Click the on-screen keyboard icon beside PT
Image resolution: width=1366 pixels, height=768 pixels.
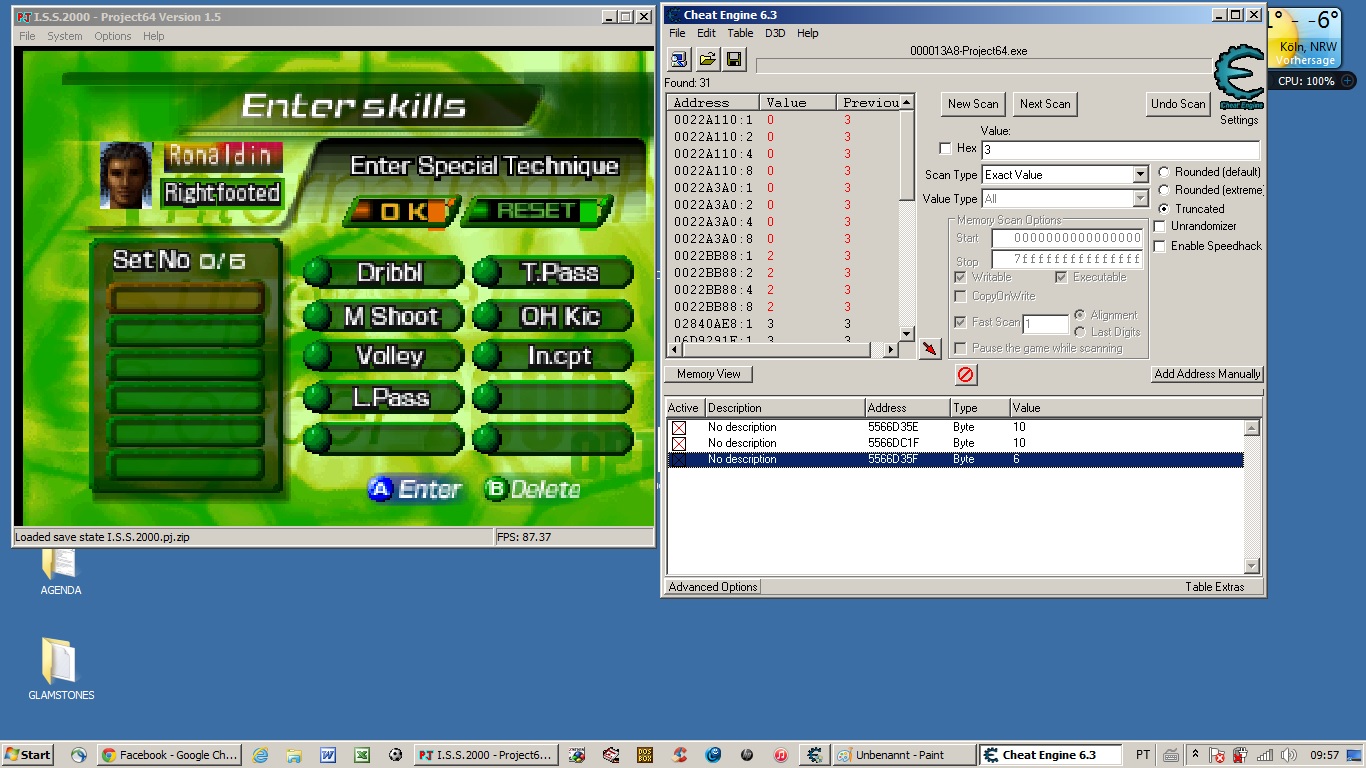point(1169,755)
